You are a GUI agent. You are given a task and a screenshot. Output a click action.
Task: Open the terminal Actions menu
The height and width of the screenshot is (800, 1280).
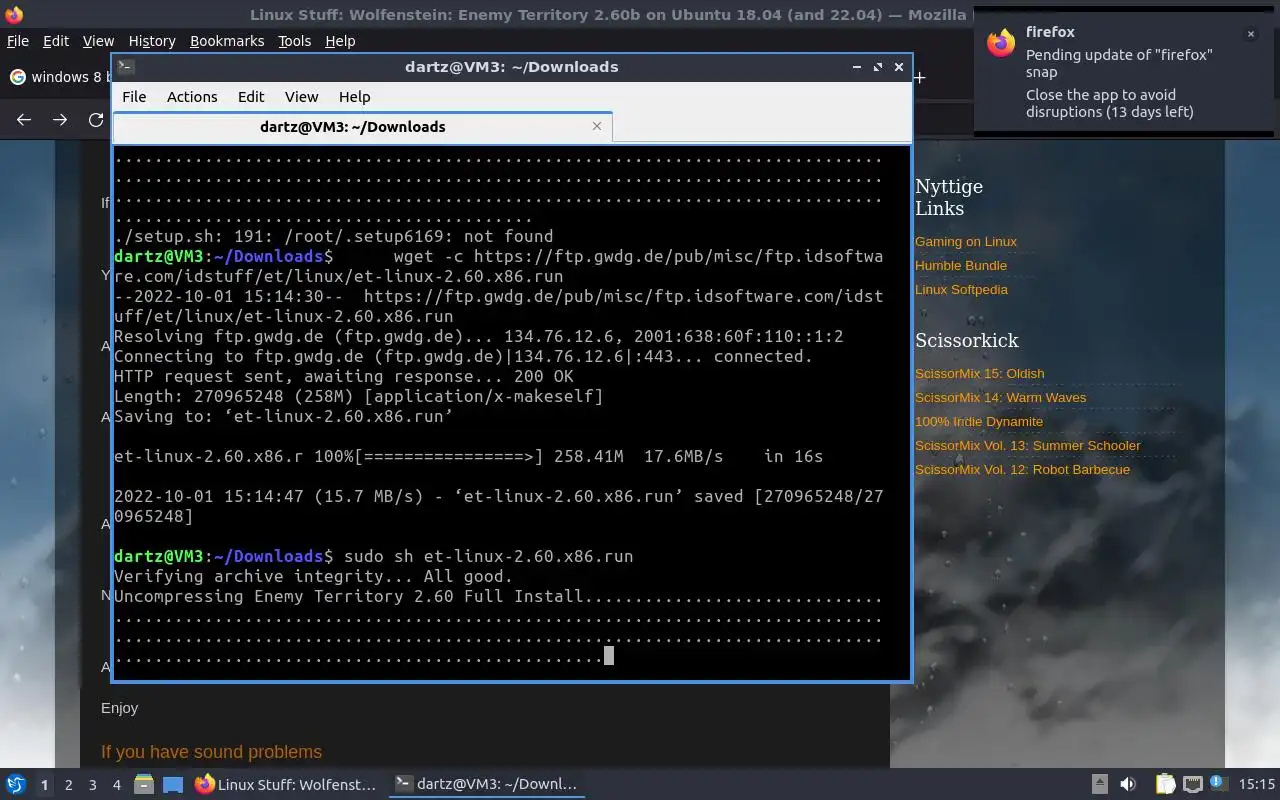192,97
